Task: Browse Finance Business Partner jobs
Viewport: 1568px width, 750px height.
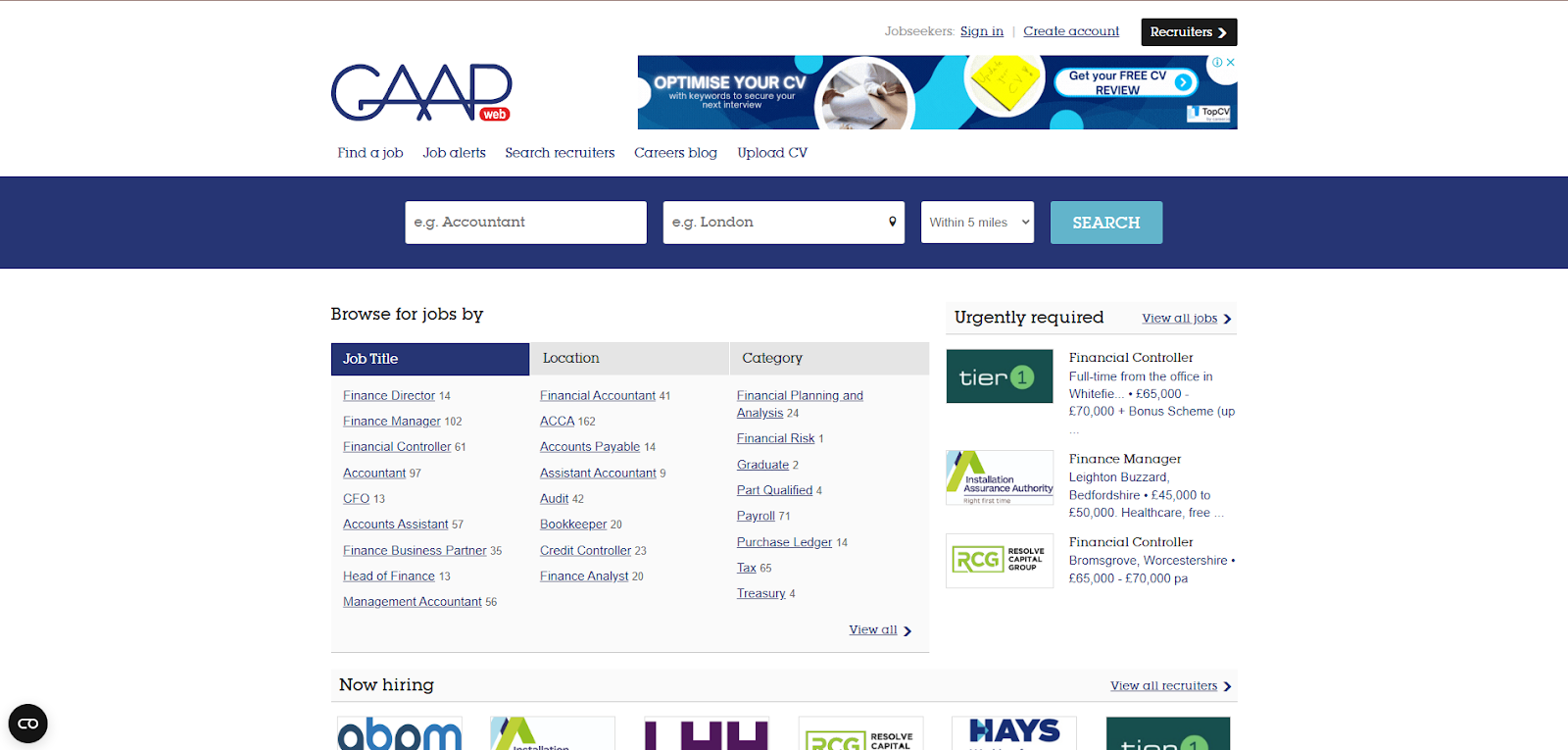Action: point(415,551)
